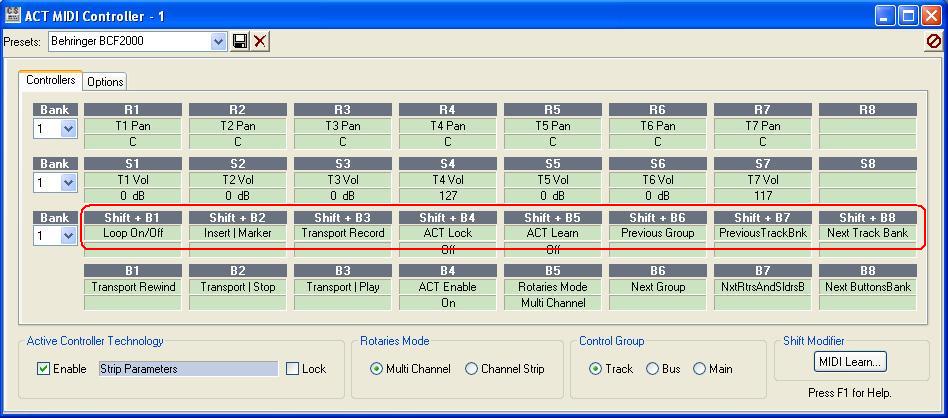The width and height of the screenshot is (948, 418).
Task: Open the Presets dropdown list
Action: 219,41
